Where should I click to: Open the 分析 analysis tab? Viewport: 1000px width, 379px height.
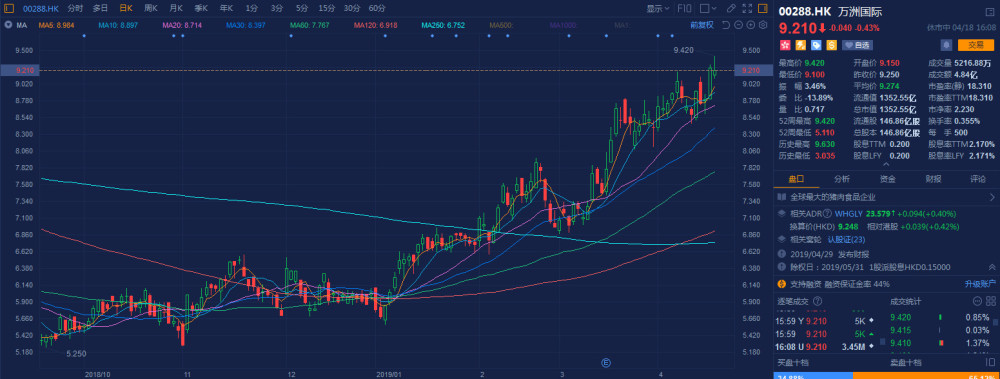pyautogui.click(x=842, y=179)
